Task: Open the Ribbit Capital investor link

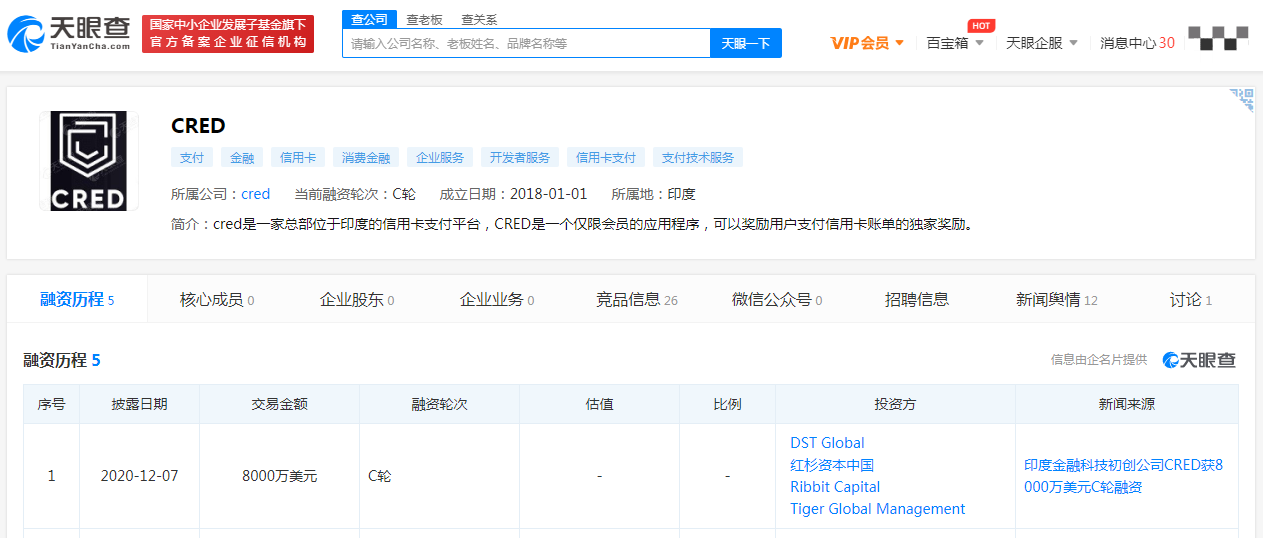Action: click(835, 487)
